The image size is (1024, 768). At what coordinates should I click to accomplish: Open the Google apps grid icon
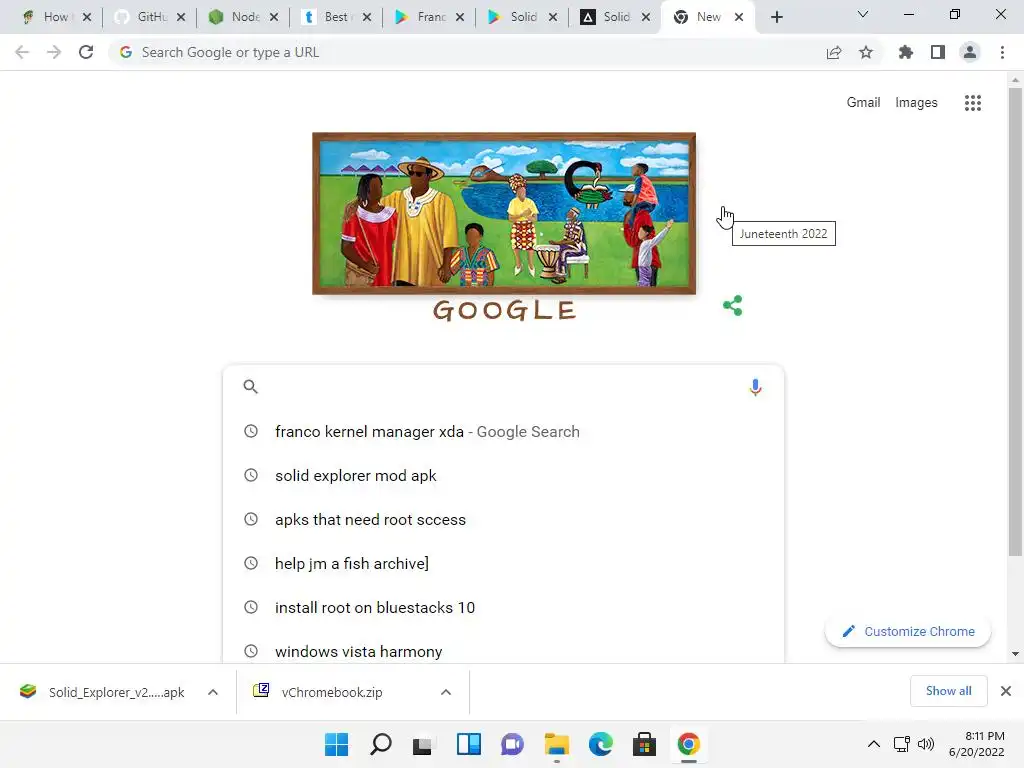(972, 103)
